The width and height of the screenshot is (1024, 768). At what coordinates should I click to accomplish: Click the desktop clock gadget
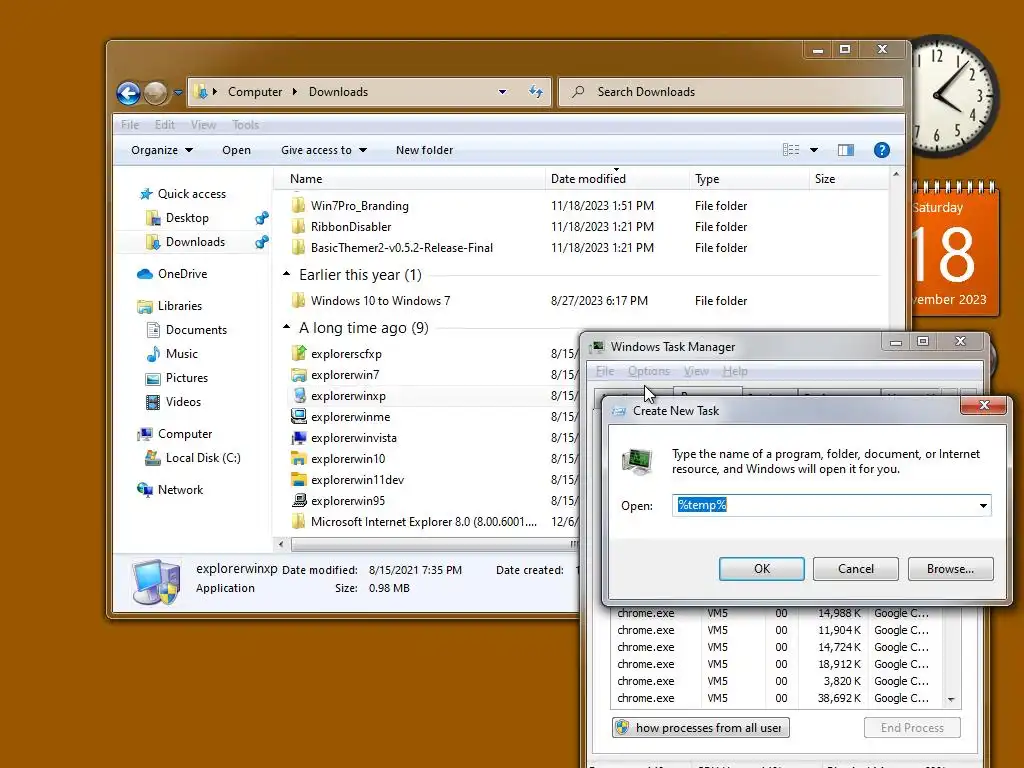click(953, 97)
